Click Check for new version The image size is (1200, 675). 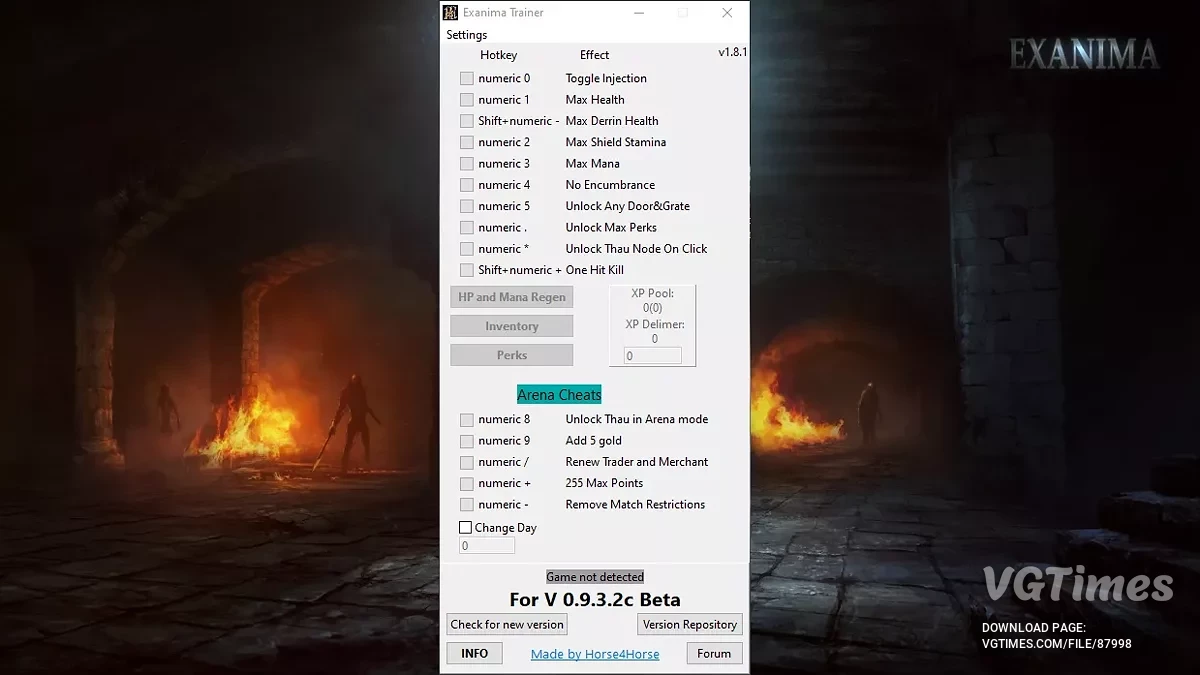pos(506,623)
